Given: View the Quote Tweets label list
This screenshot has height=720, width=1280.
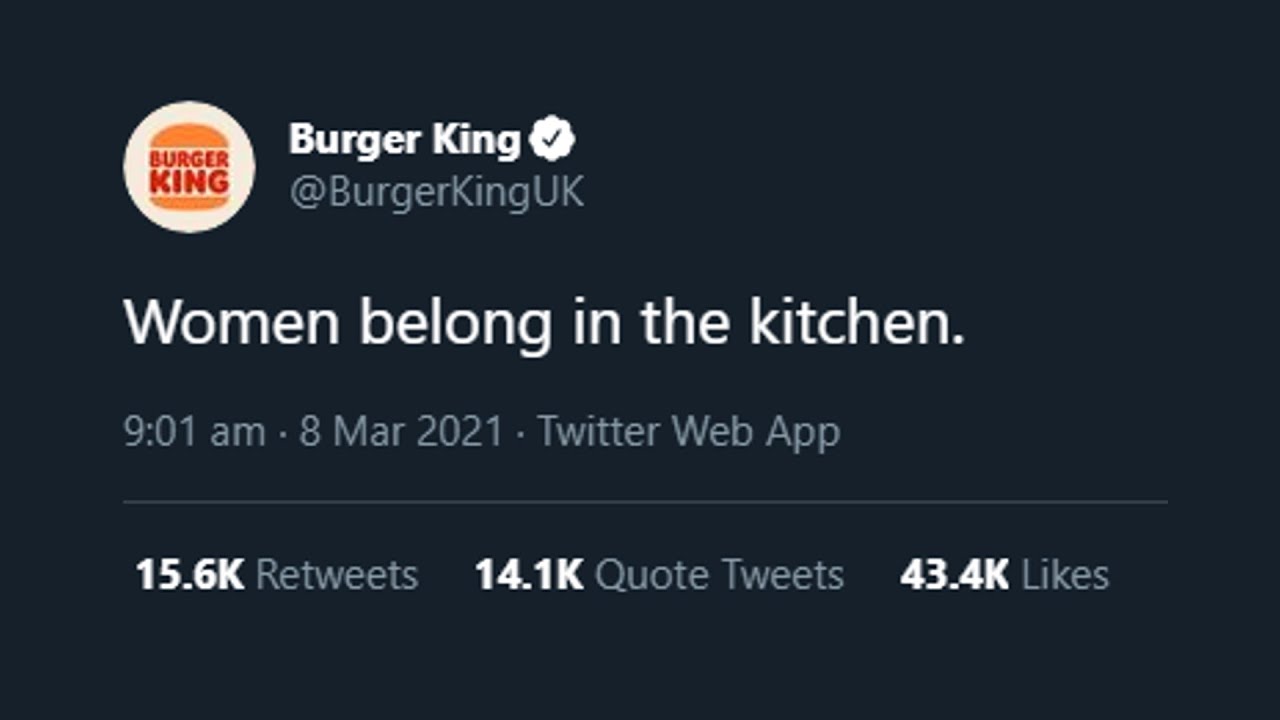Looking at the screenshot, I should 719,575.
